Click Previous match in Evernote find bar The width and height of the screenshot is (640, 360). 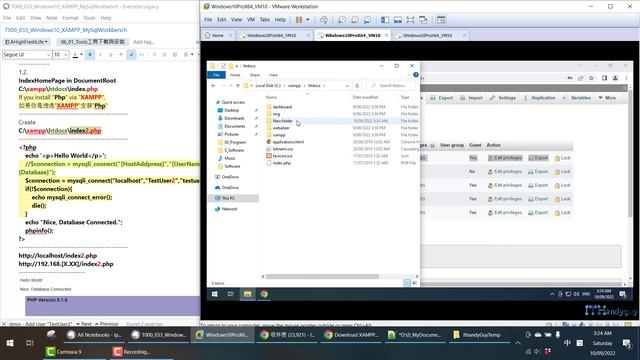click(x=106, y=324)
